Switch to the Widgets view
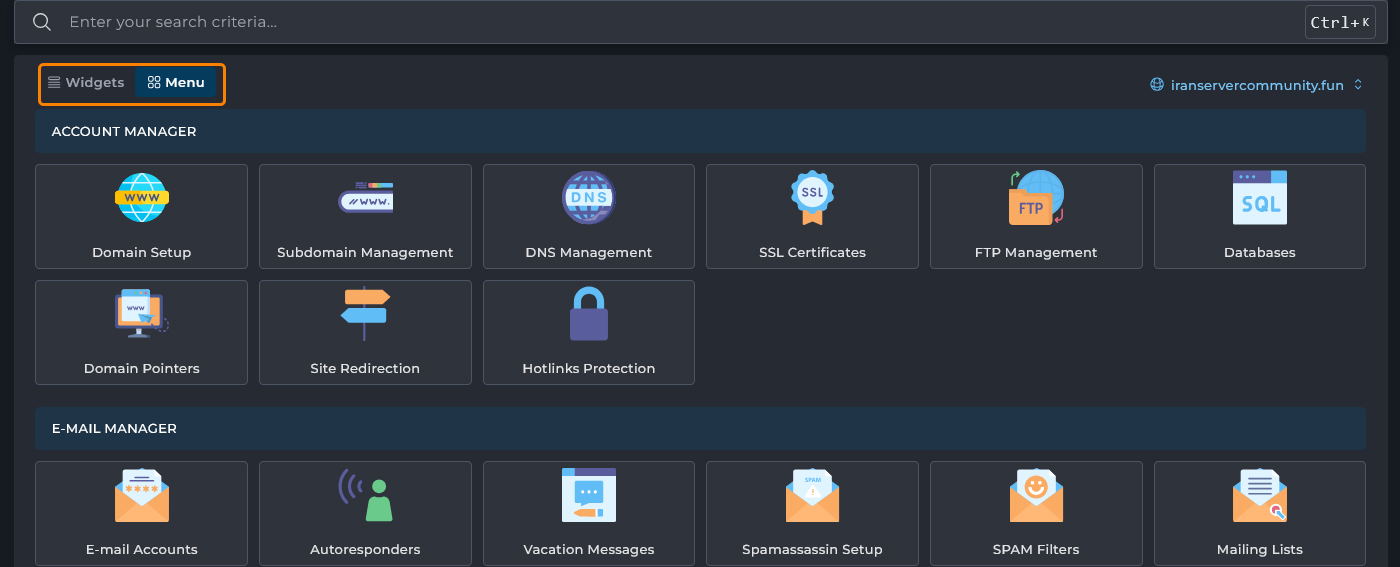The height and width of the screenshot is (567, 1400). click(x=86, y=83)
